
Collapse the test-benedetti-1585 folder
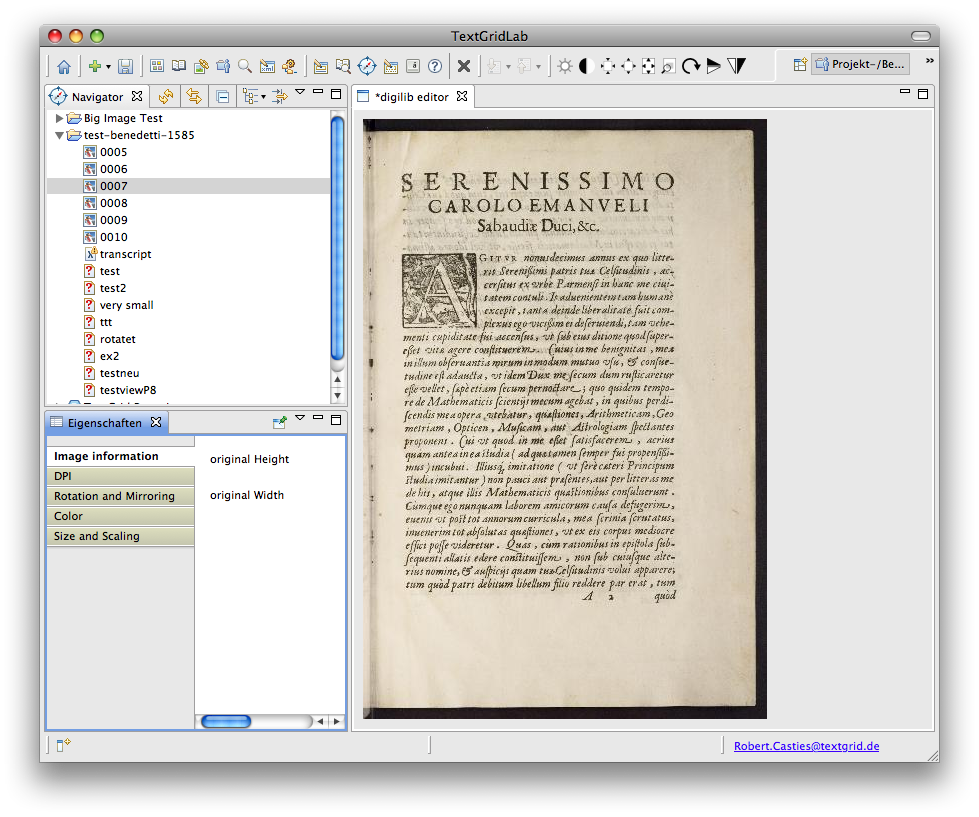60,135
